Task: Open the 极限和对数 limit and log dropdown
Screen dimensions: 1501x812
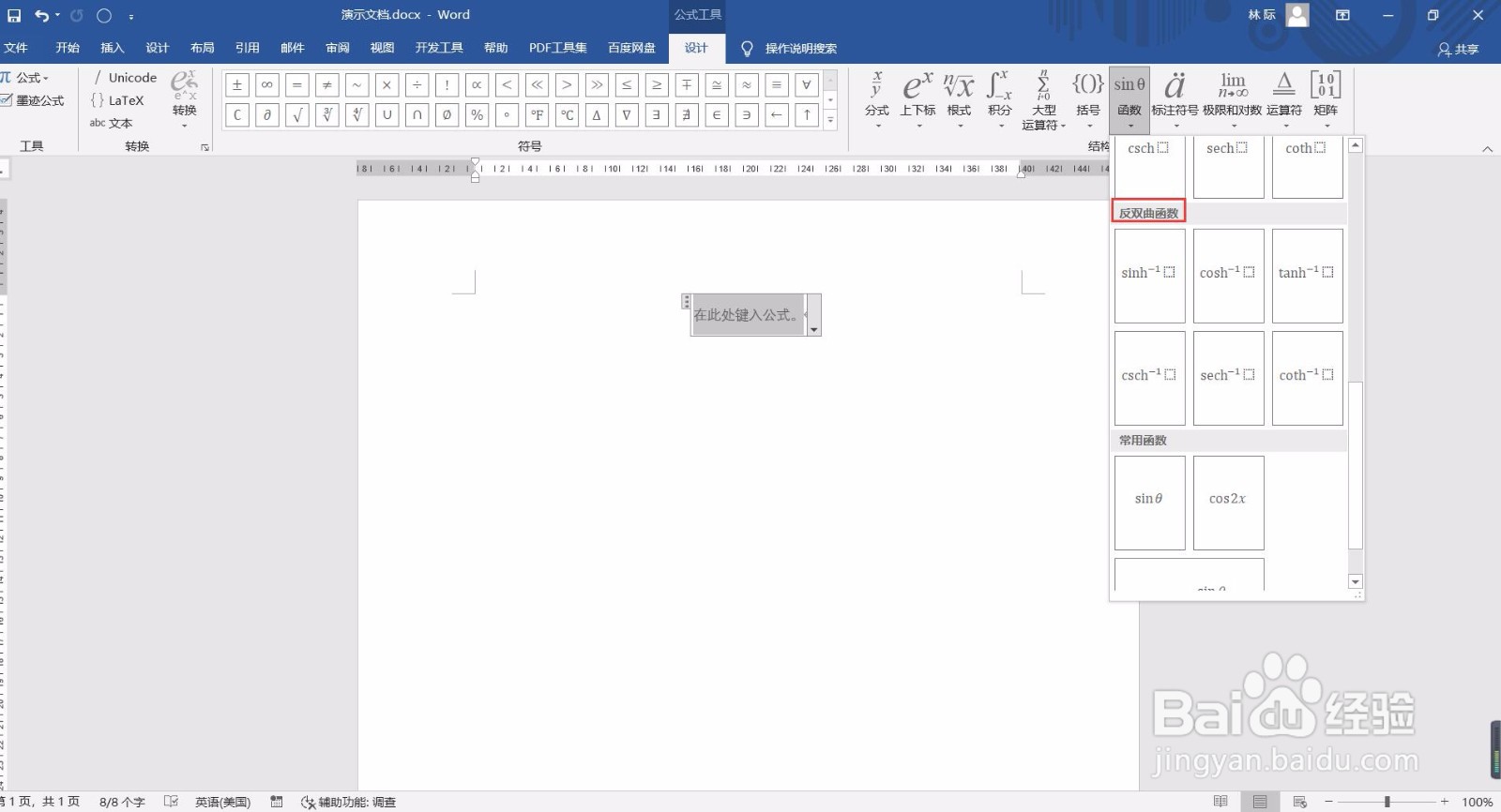Action: [x=1233, y=99]
